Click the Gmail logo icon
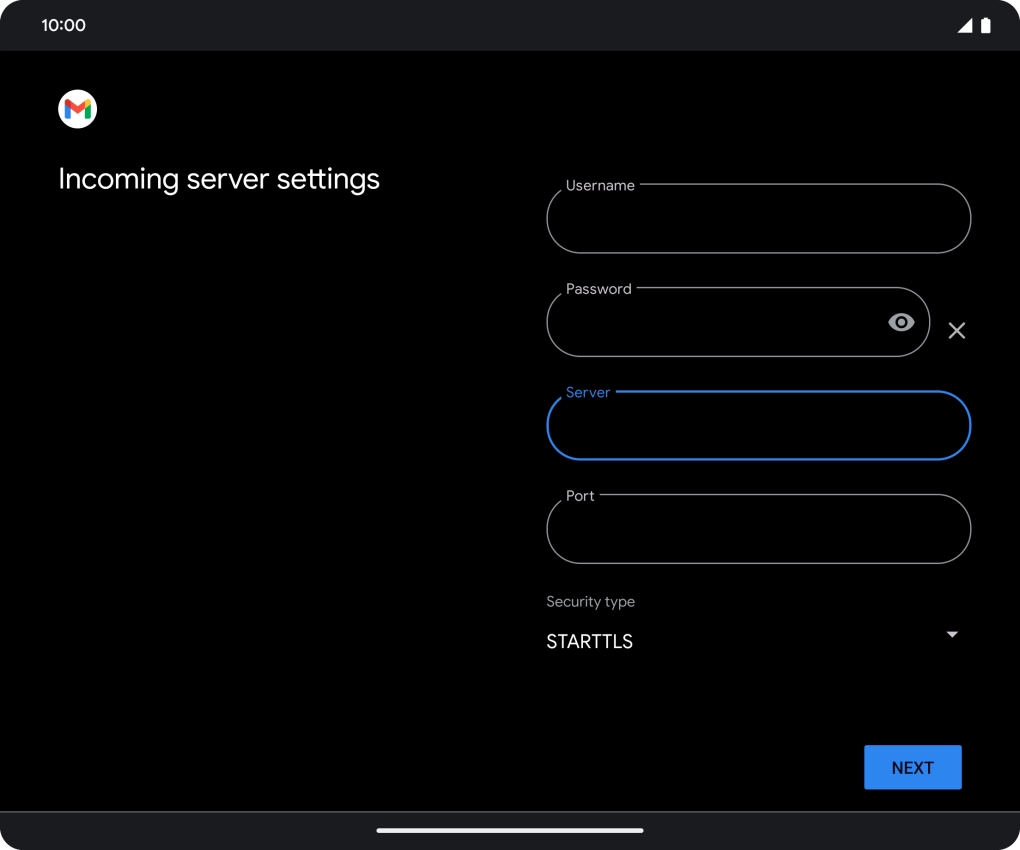 click(77, 109)
